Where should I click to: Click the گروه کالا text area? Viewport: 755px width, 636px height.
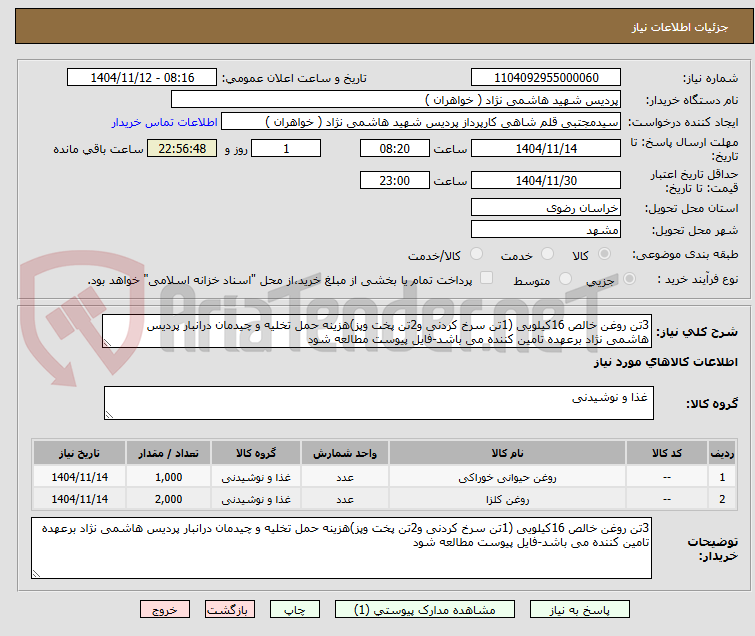pyautogui.click(x=379, y=403)
